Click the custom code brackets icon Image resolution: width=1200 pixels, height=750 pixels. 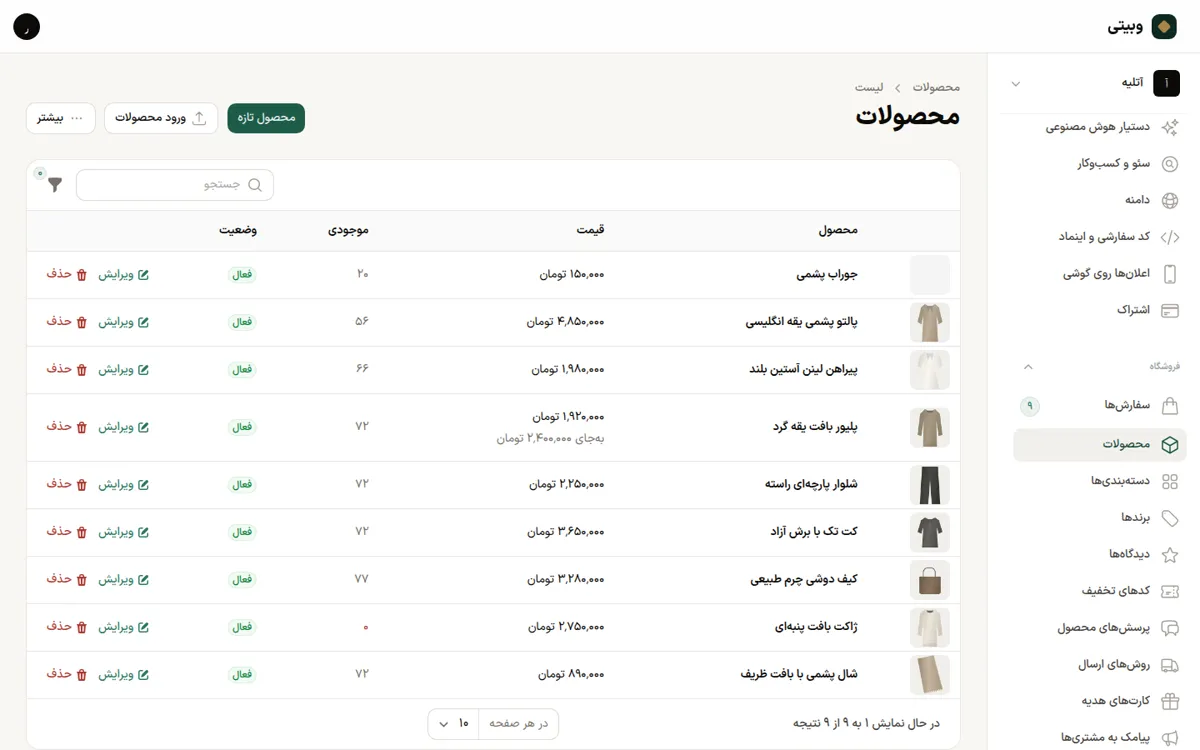[1169, 237]
